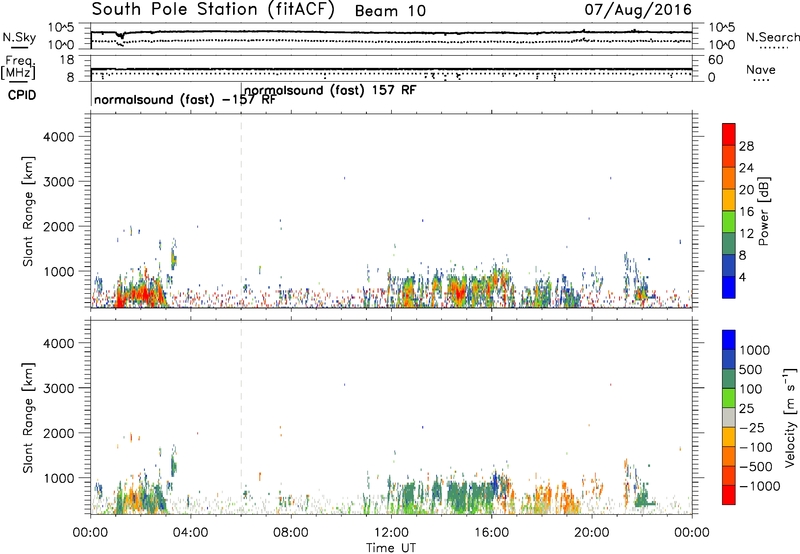
Task: Click the date 07/Aug/2016
Action: point(638,10)
